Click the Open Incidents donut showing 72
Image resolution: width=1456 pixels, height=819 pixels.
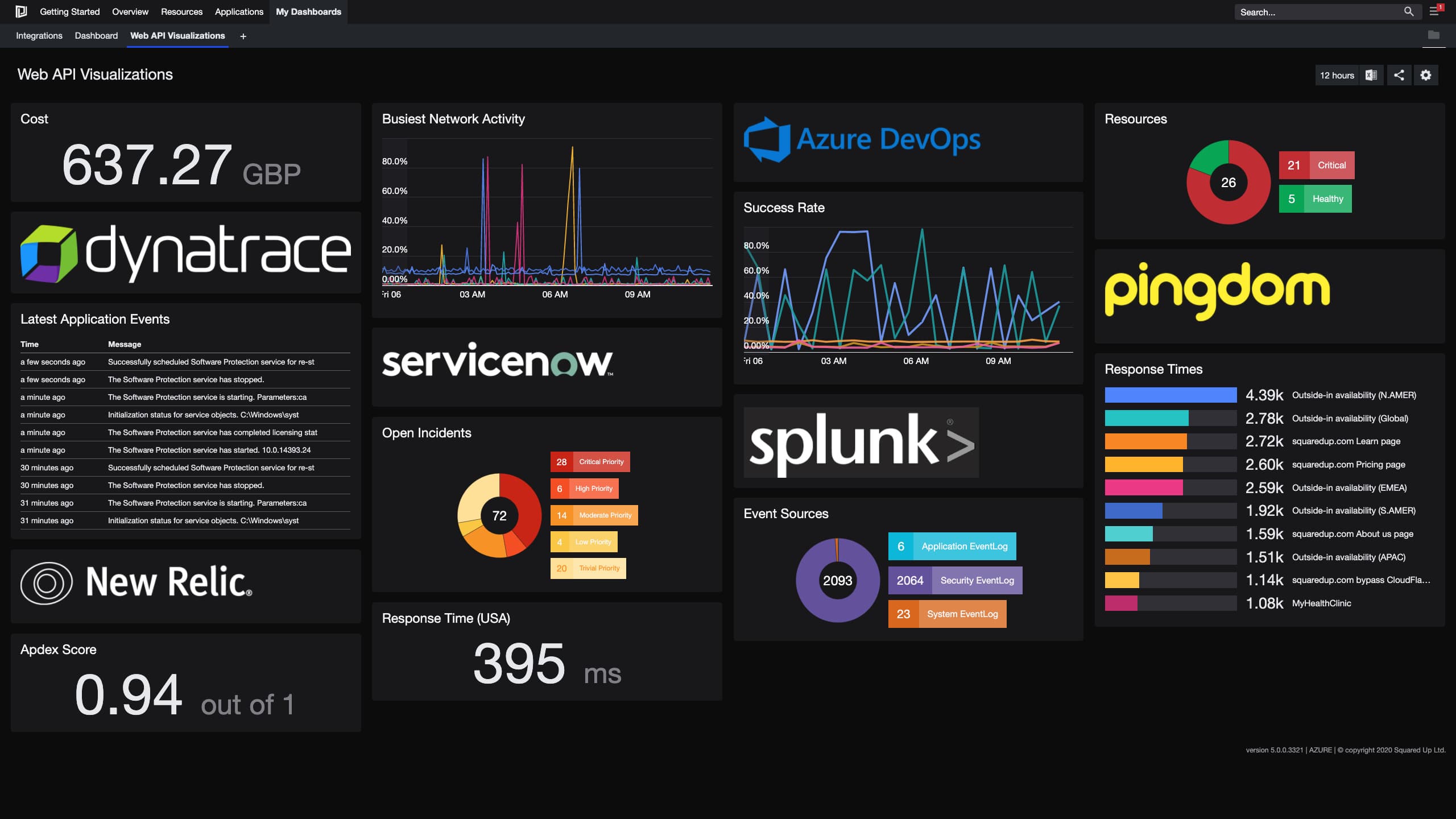click(x=499, y=516)
